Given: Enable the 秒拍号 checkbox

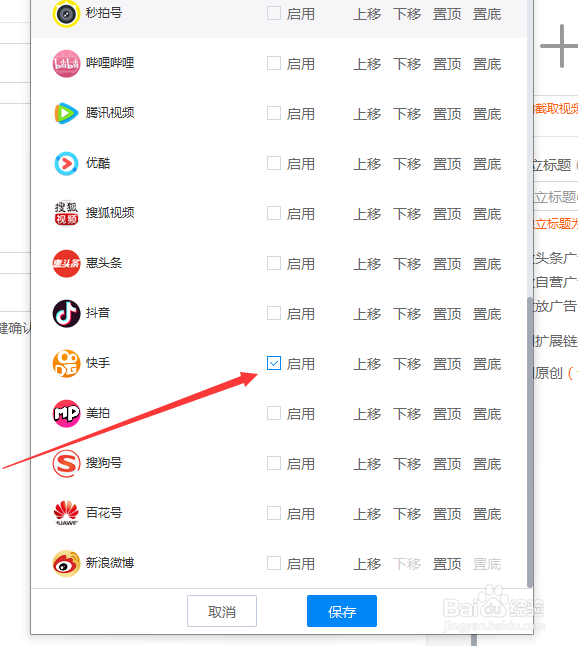Looking at the screenshot, I should pos(274,13).
